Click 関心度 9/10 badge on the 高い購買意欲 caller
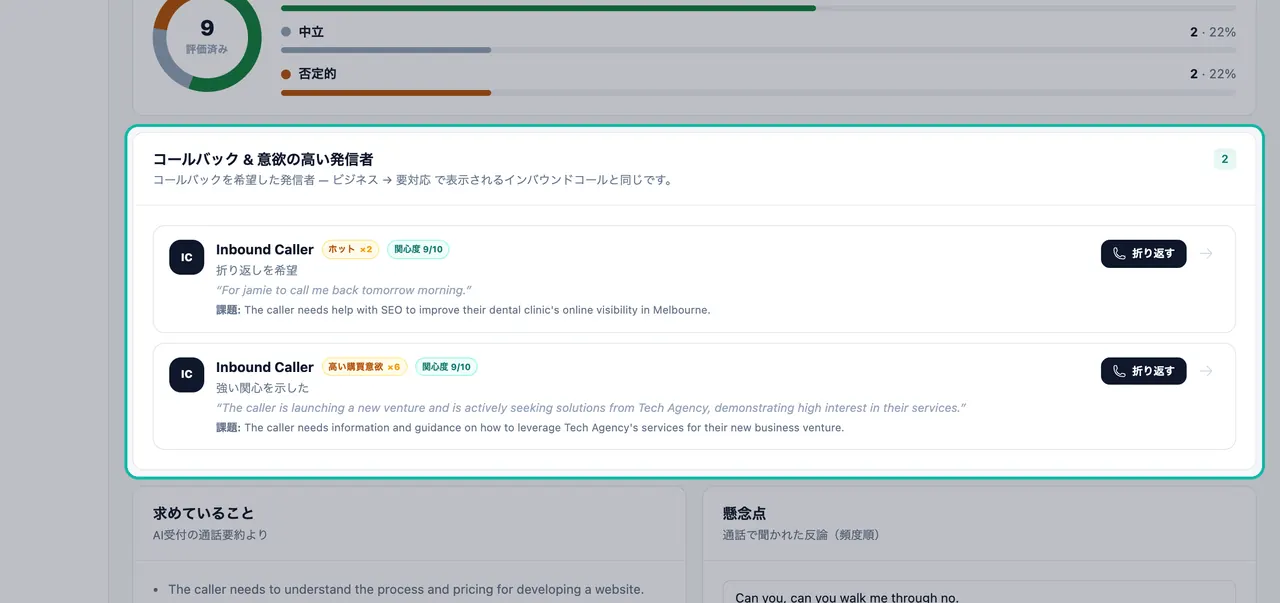 (x=446, y=367)
